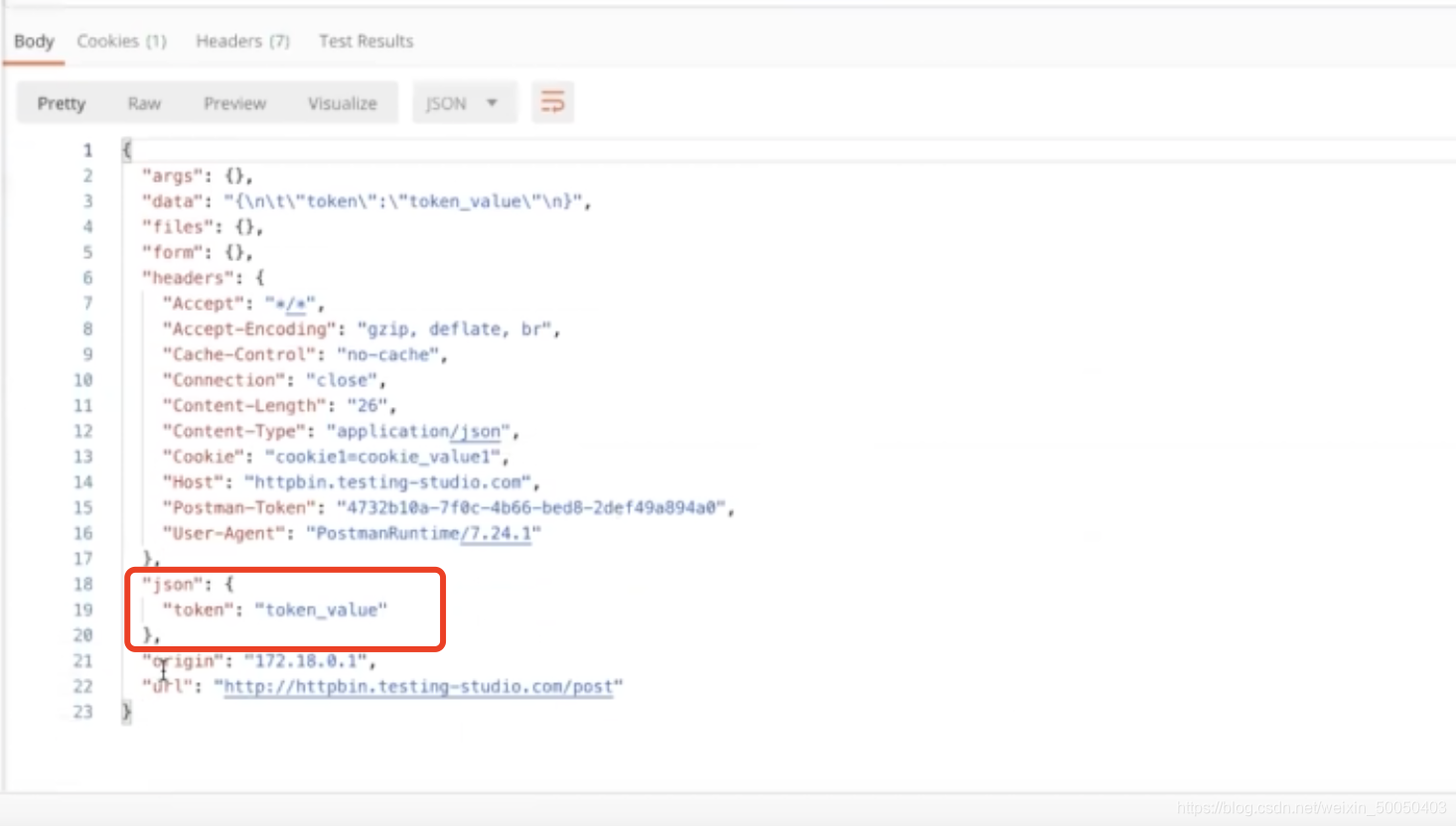Click the "files" key on line 4

[178, 227]
